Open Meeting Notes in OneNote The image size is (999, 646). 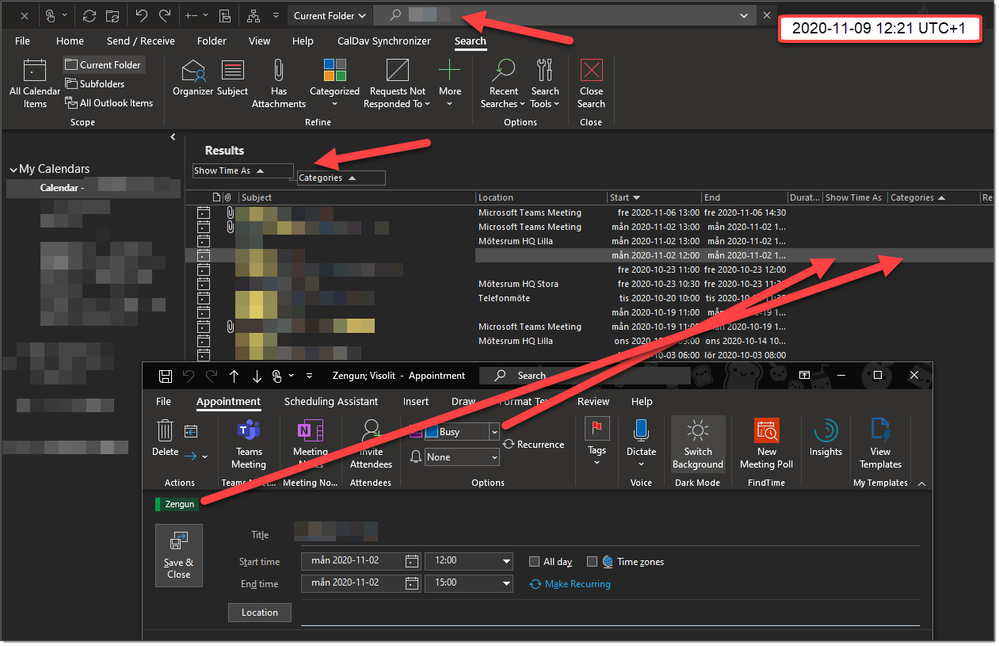[310, 445]
